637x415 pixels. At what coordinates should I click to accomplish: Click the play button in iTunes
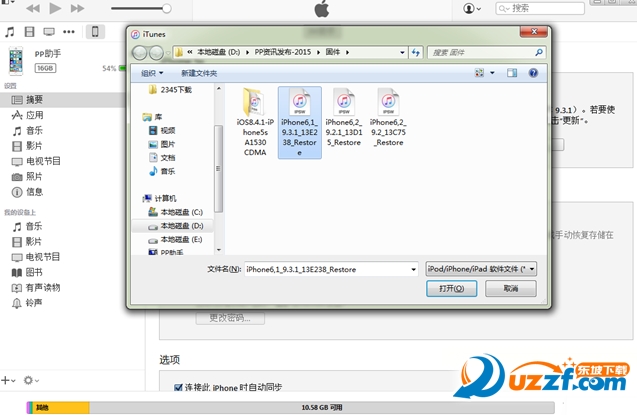tap(55, 8)
